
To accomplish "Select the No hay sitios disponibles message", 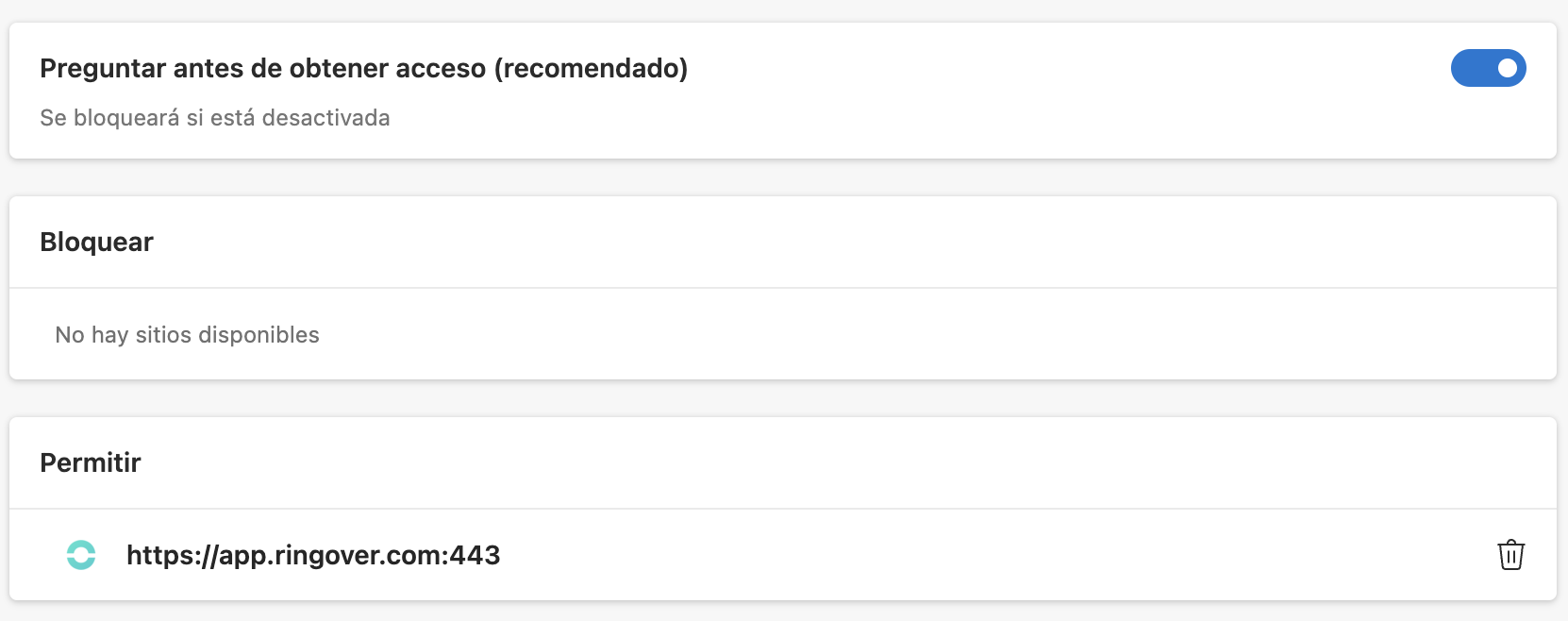I will coord(187,335).
